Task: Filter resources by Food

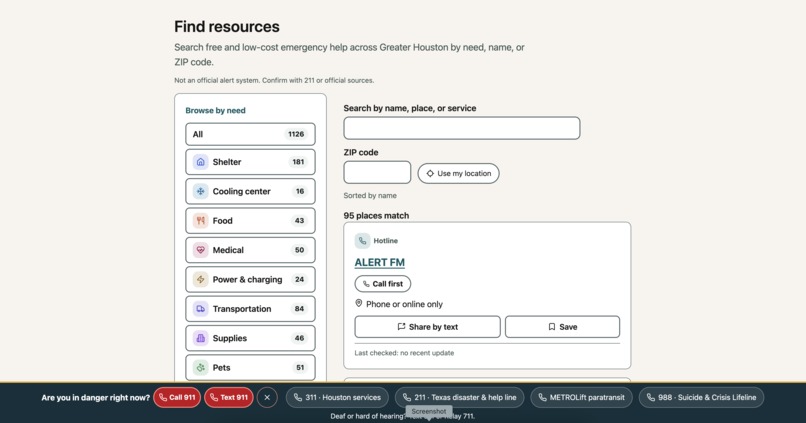Action: pyautogui.click(x=250, y=220)
